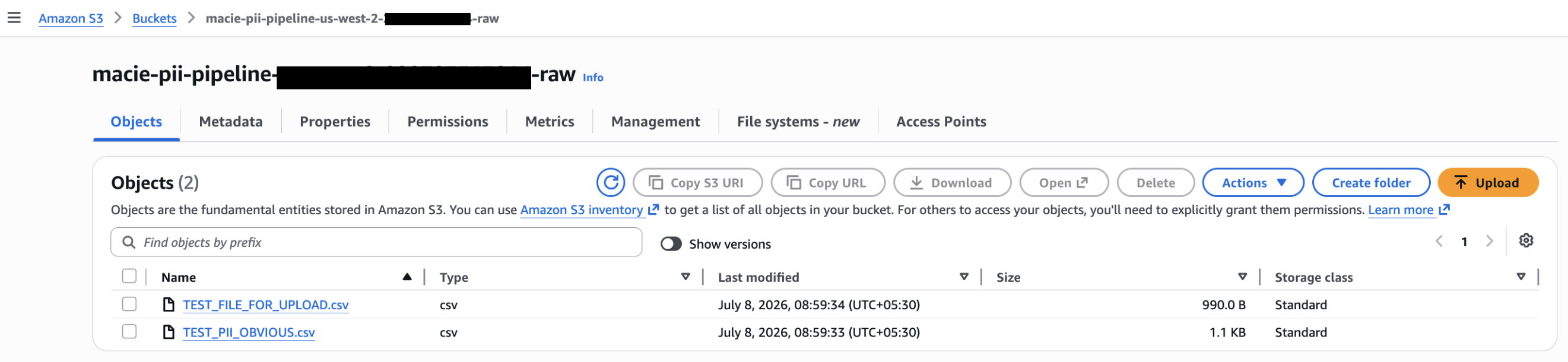1568x362 pixels.
Task: Sort by Type column arrow
Action: point(685,277)
